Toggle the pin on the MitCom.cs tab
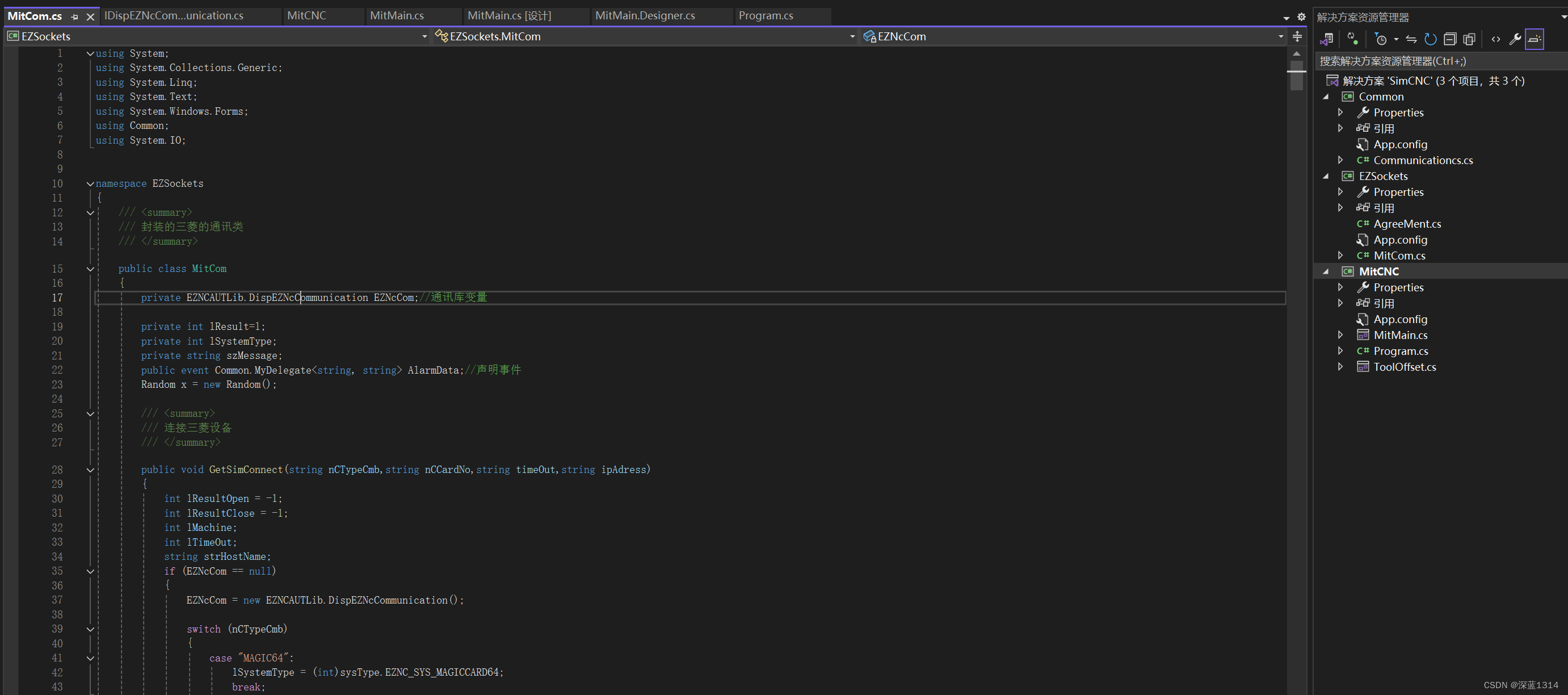Viewport: 1568px width, 695px height. [75, 17]
